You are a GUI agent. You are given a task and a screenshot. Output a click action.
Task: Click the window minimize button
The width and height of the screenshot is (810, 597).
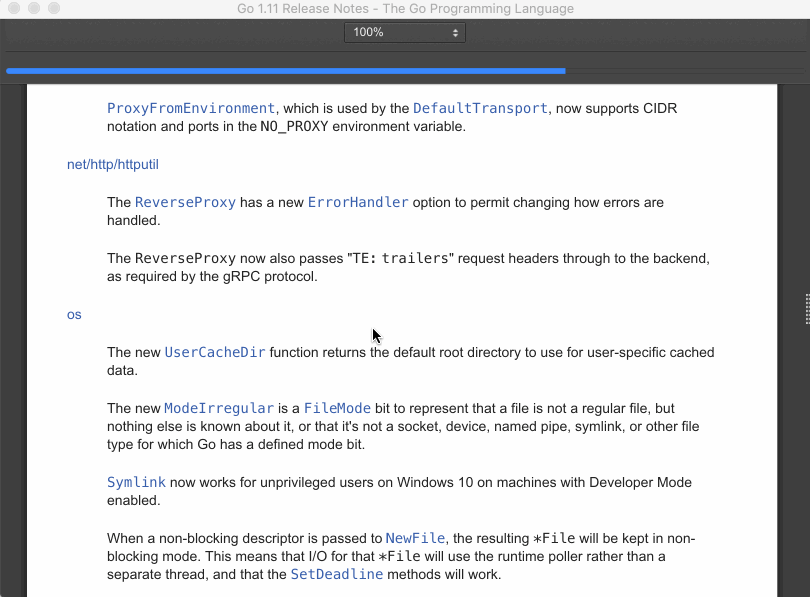pyautogui.click(x=34, y=8)
